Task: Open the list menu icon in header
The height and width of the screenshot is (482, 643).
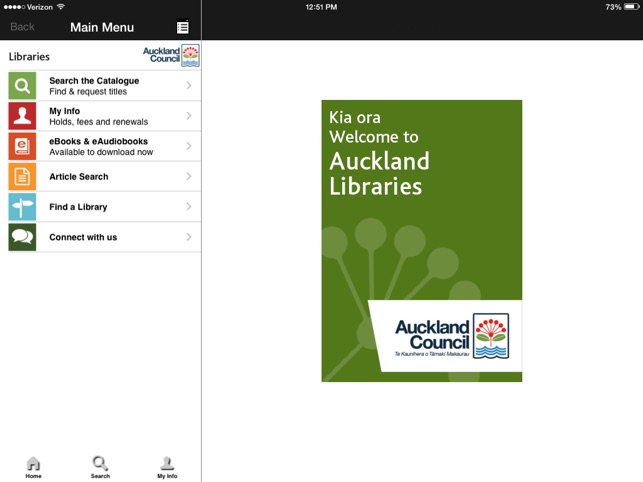Action: point(182,27)
